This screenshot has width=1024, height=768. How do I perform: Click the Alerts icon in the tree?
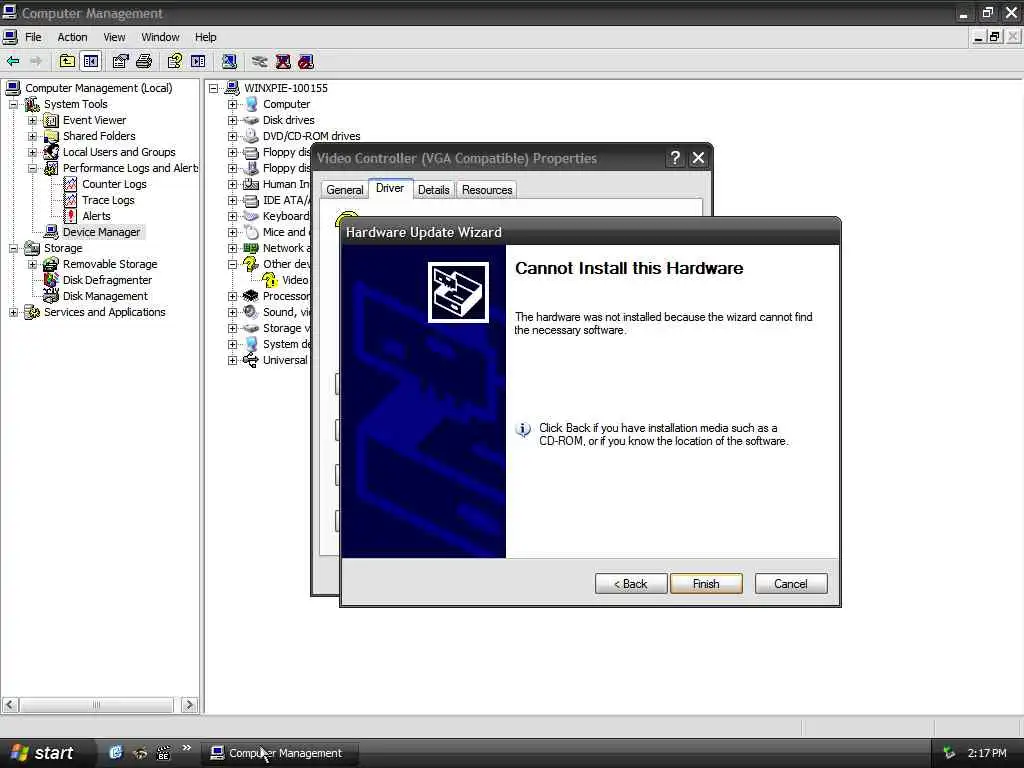(x=70, y=216)
